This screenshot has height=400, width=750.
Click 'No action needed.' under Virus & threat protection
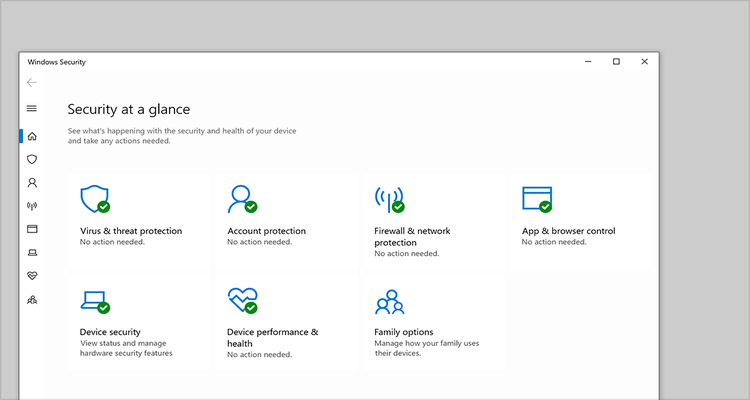(112, 242)
